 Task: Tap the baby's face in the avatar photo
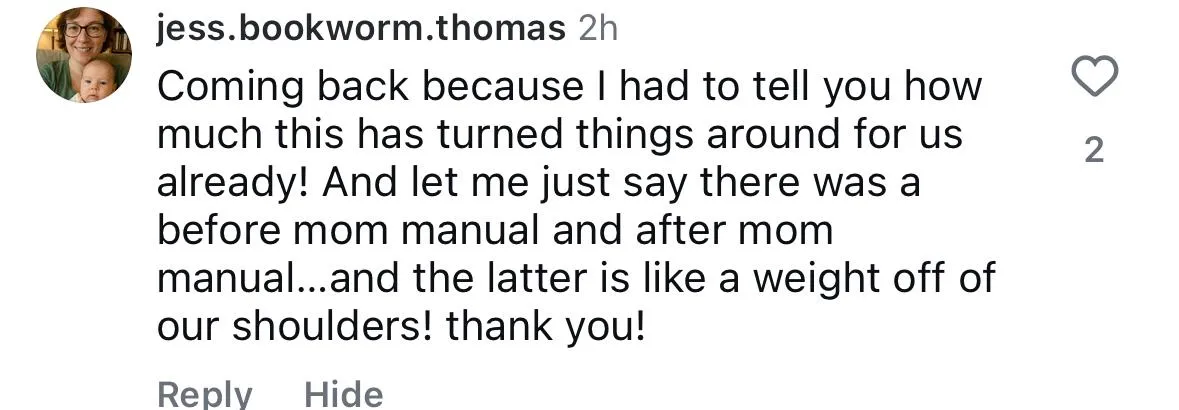95,79
